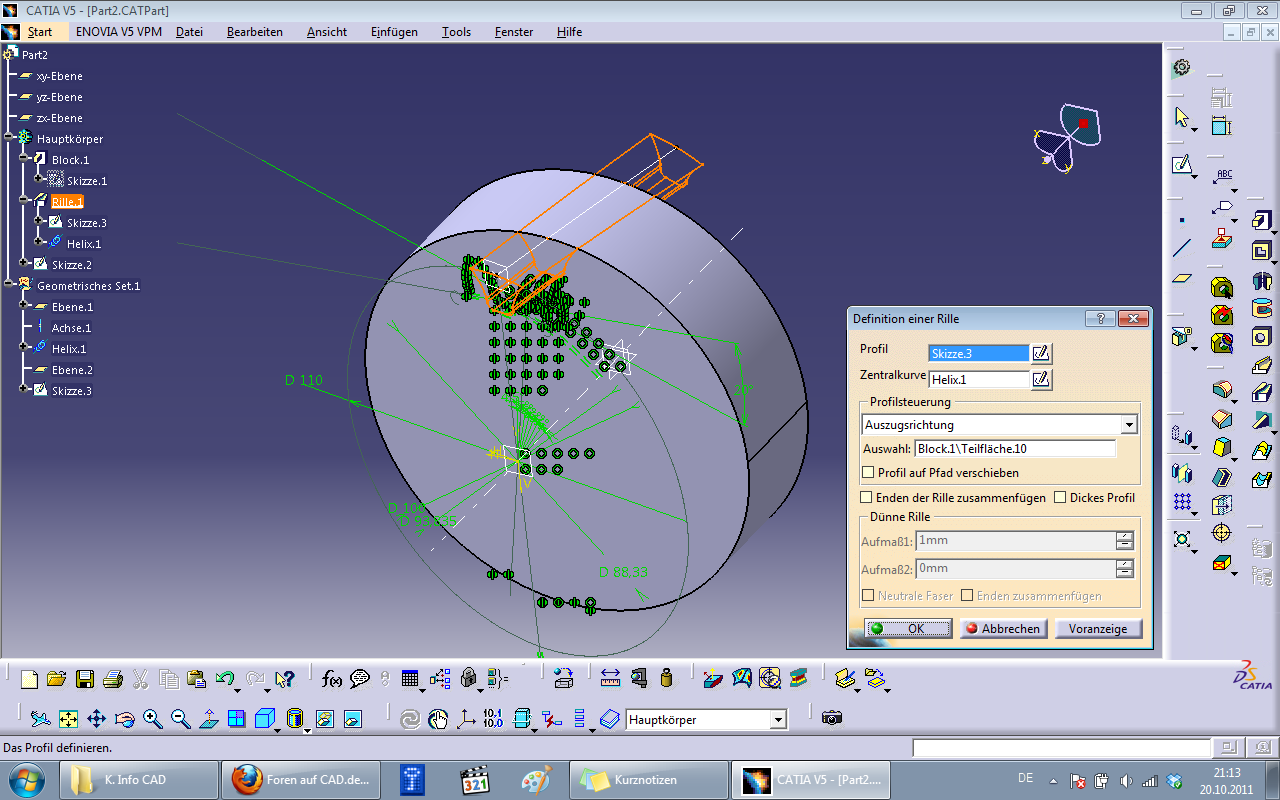
Task: Toggle the 'Dickes Profil' checkbox
Action: tap(1060, 497)
